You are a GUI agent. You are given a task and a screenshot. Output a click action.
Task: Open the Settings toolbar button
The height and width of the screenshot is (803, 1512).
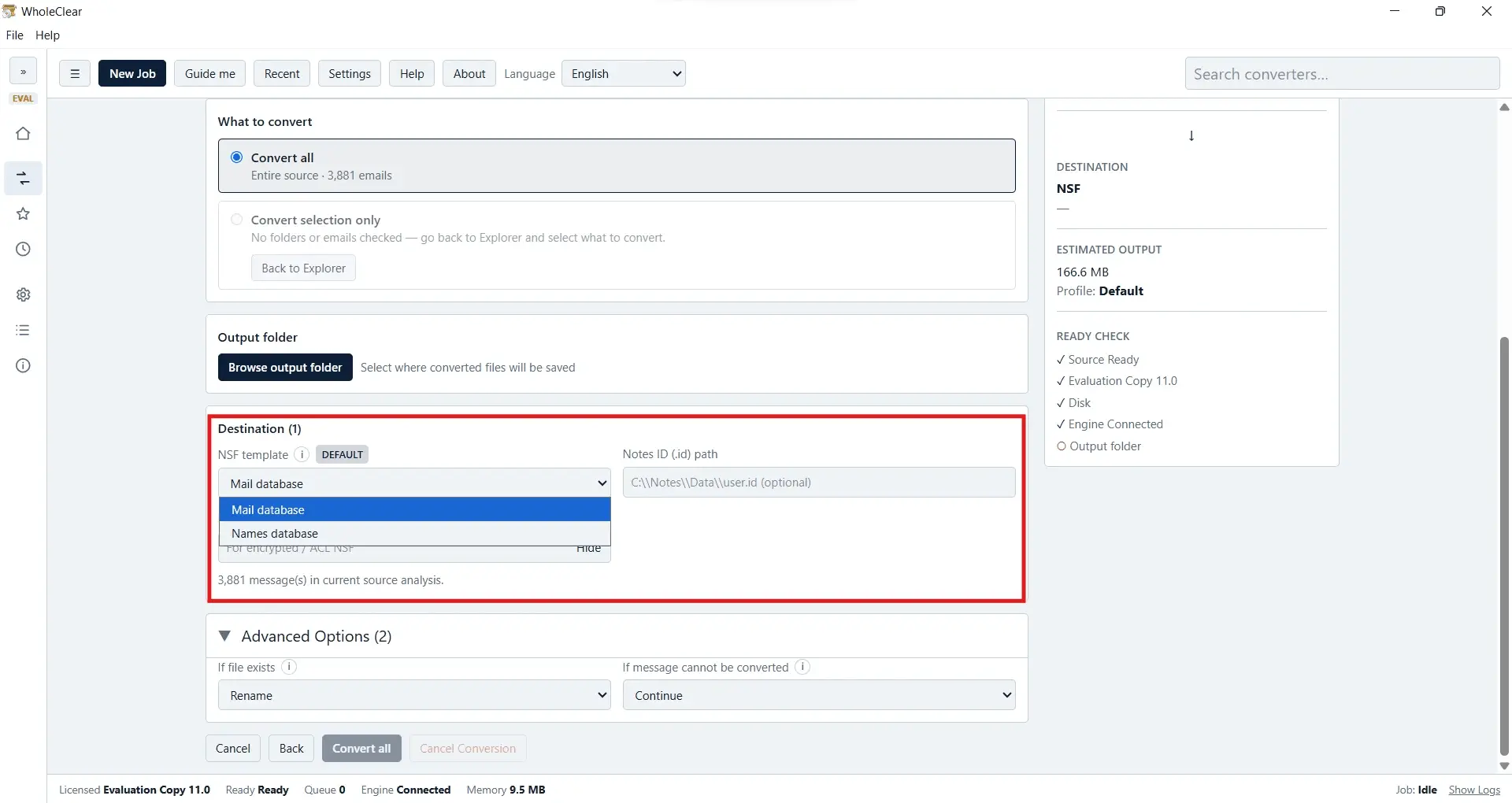[x=350, y=73]
